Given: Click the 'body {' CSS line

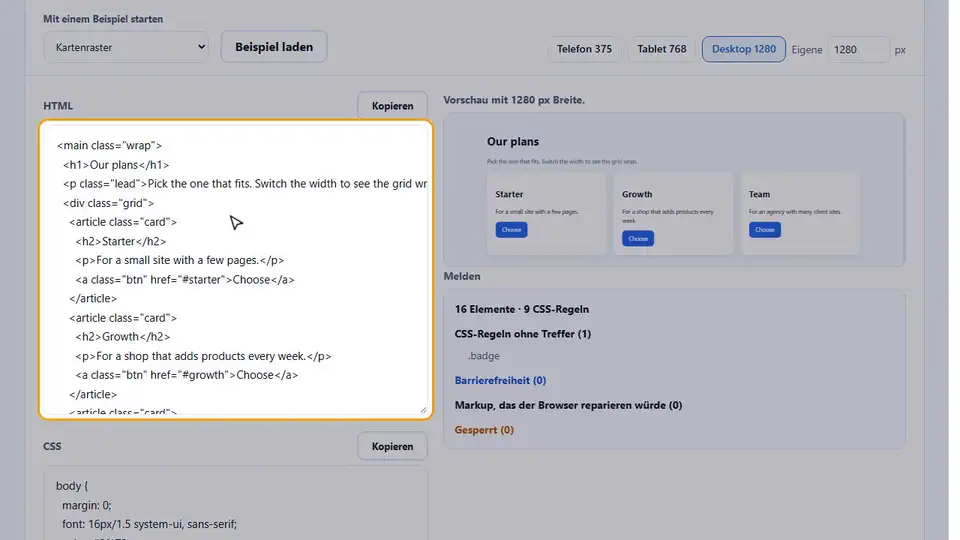Looking at the screenshot, I should point(72,486).
